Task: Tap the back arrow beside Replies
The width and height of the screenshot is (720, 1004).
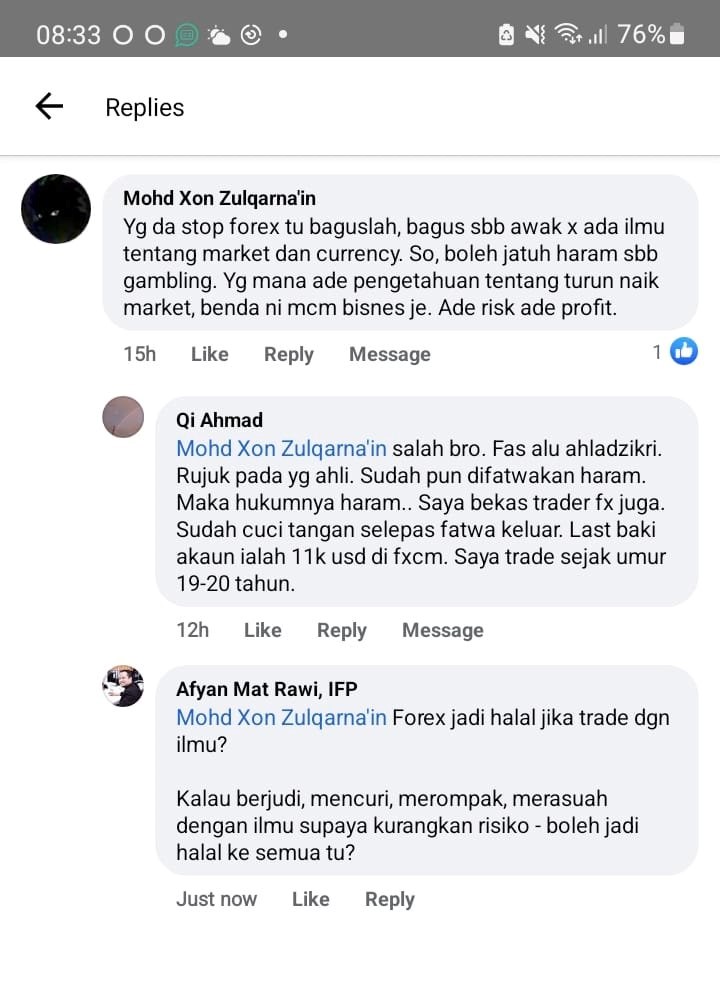Action: pos(49,106)
